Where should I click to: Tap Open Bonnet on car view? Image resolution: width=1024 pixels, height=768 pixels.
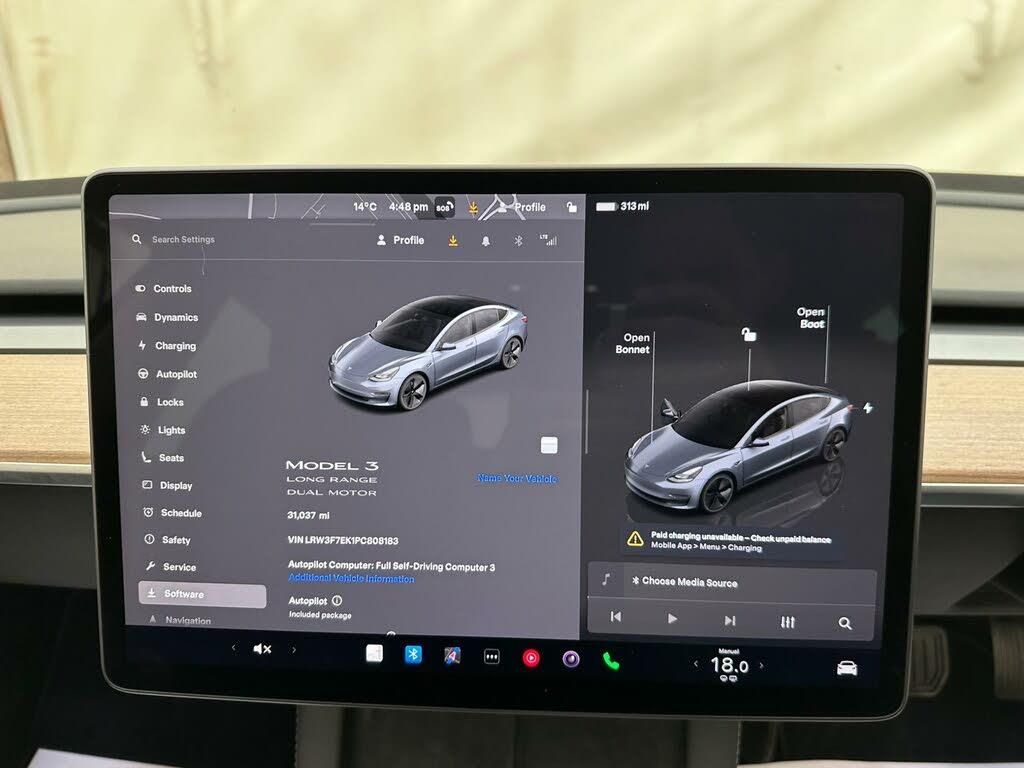click(632, 344)
